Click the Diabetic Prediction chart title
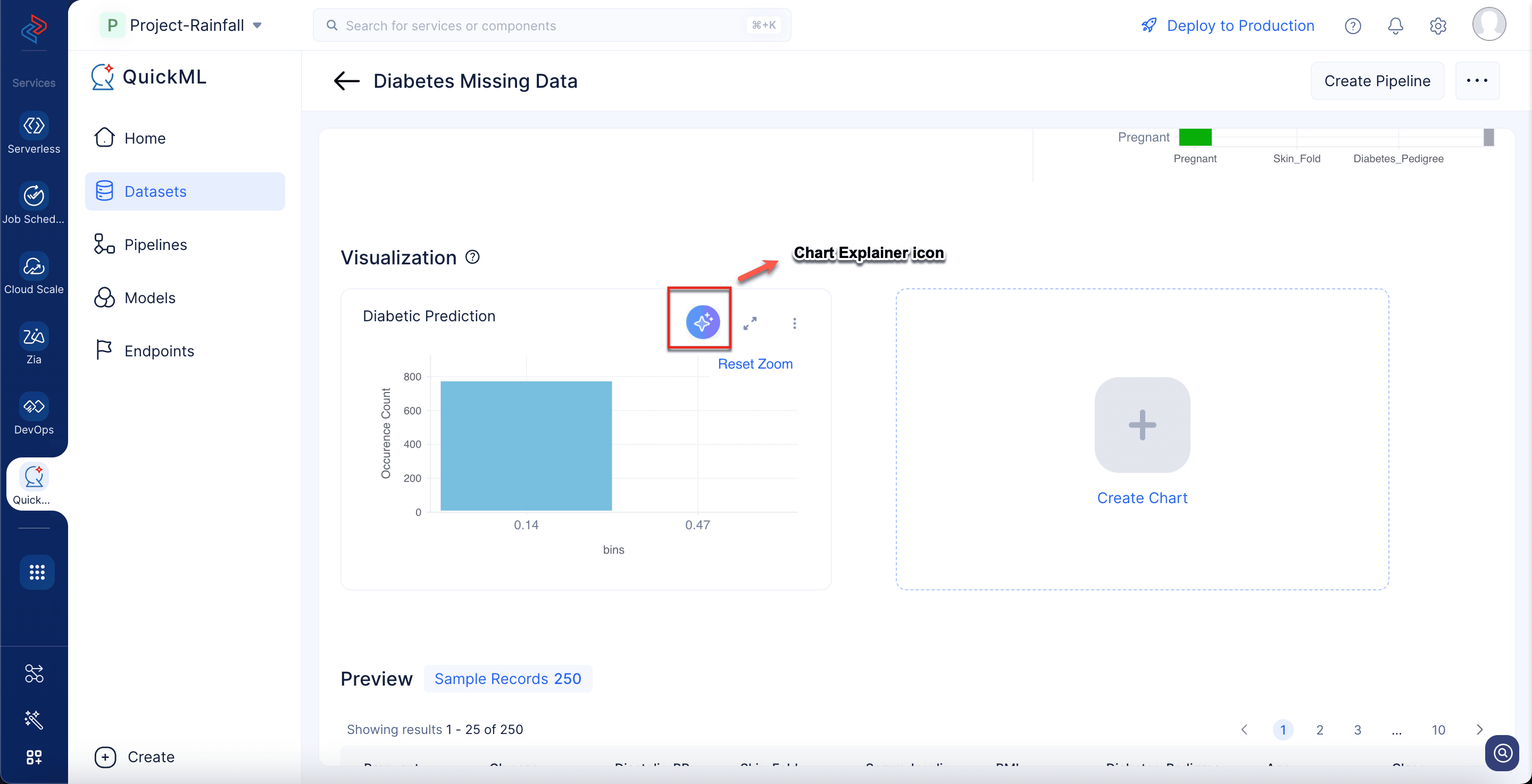Viewport: 1532px width, 784px height. [429, 315]
